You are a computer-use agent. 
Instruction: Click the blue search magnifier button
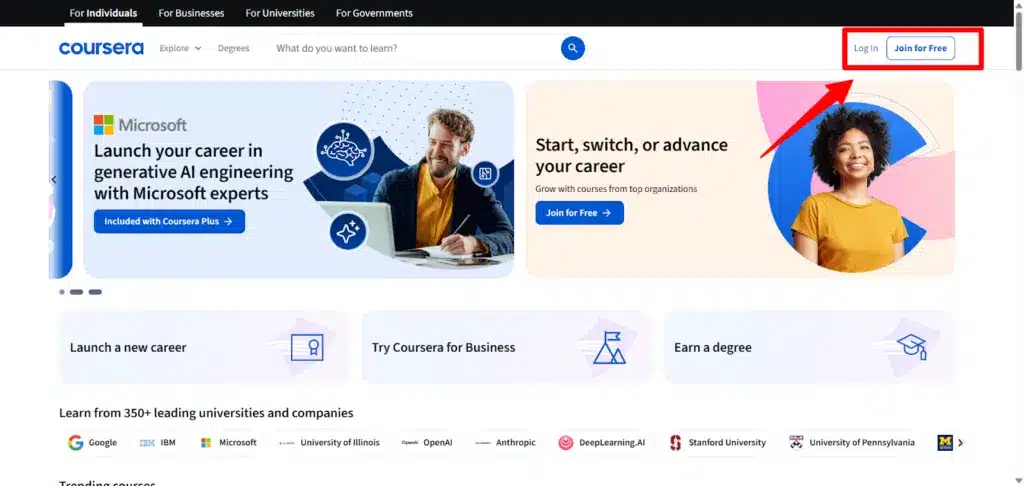pos(573,48)
